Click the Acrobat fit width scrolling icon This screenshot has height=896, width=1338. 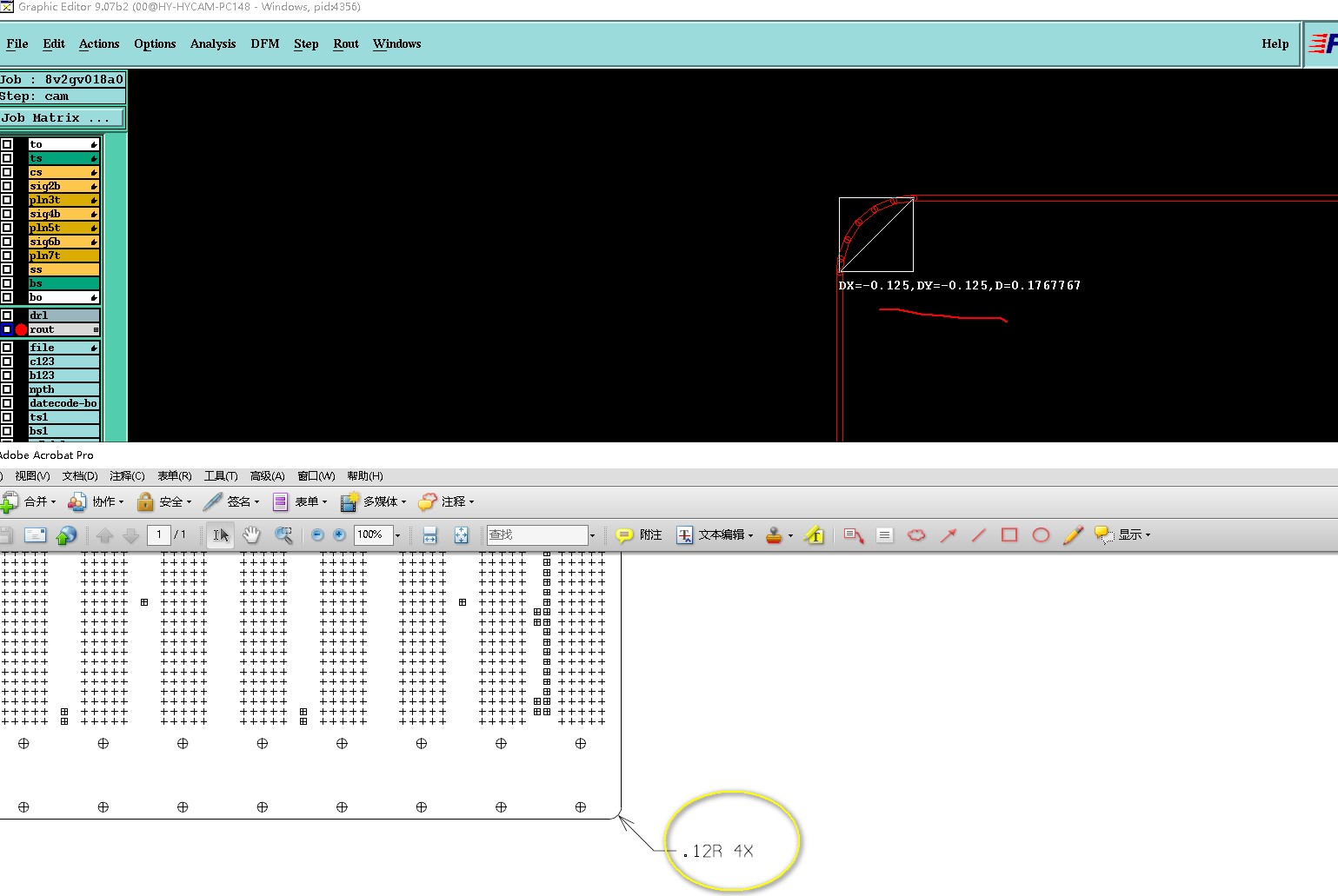(429, 535)
